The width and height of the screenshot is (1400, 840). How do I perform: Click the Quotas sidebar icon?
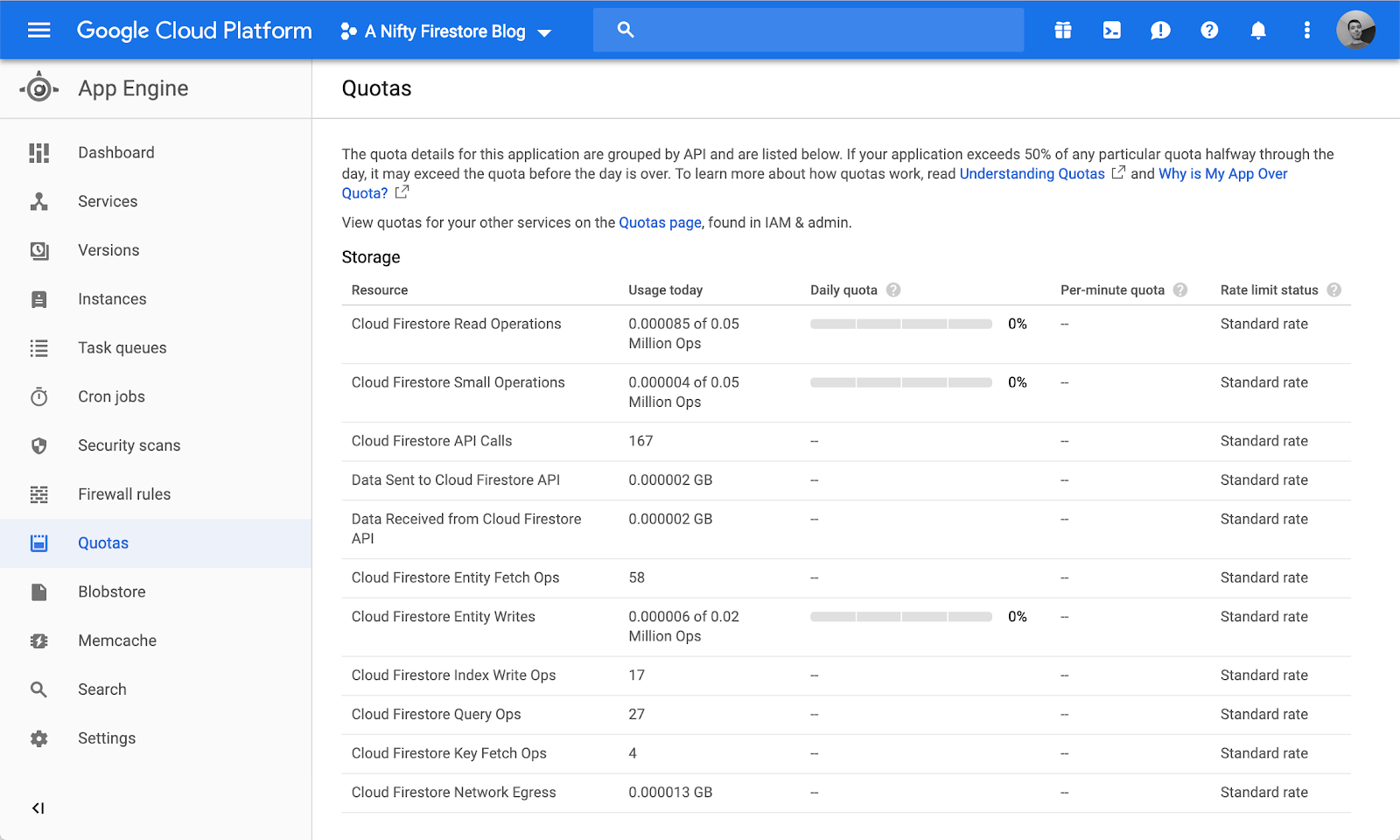pos(38,543)
